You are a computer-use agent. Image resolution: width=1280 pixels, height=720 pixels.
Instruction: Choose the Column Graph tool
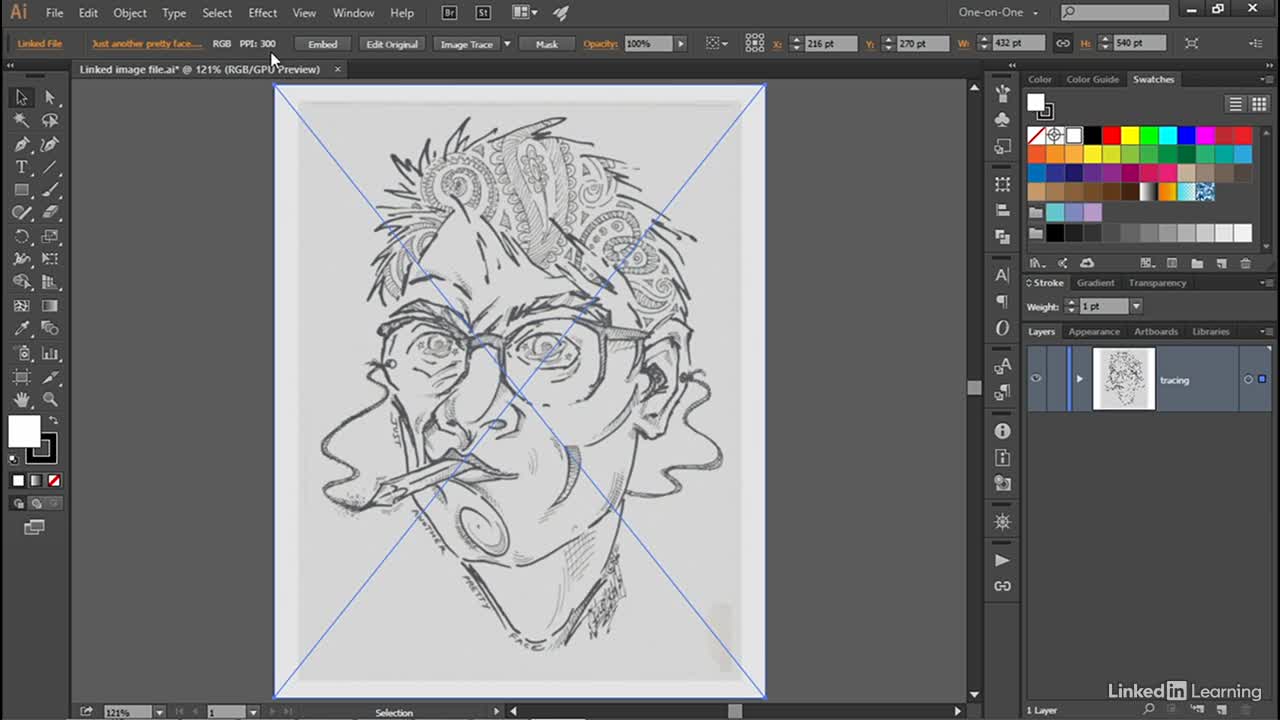tap(50, 353)
